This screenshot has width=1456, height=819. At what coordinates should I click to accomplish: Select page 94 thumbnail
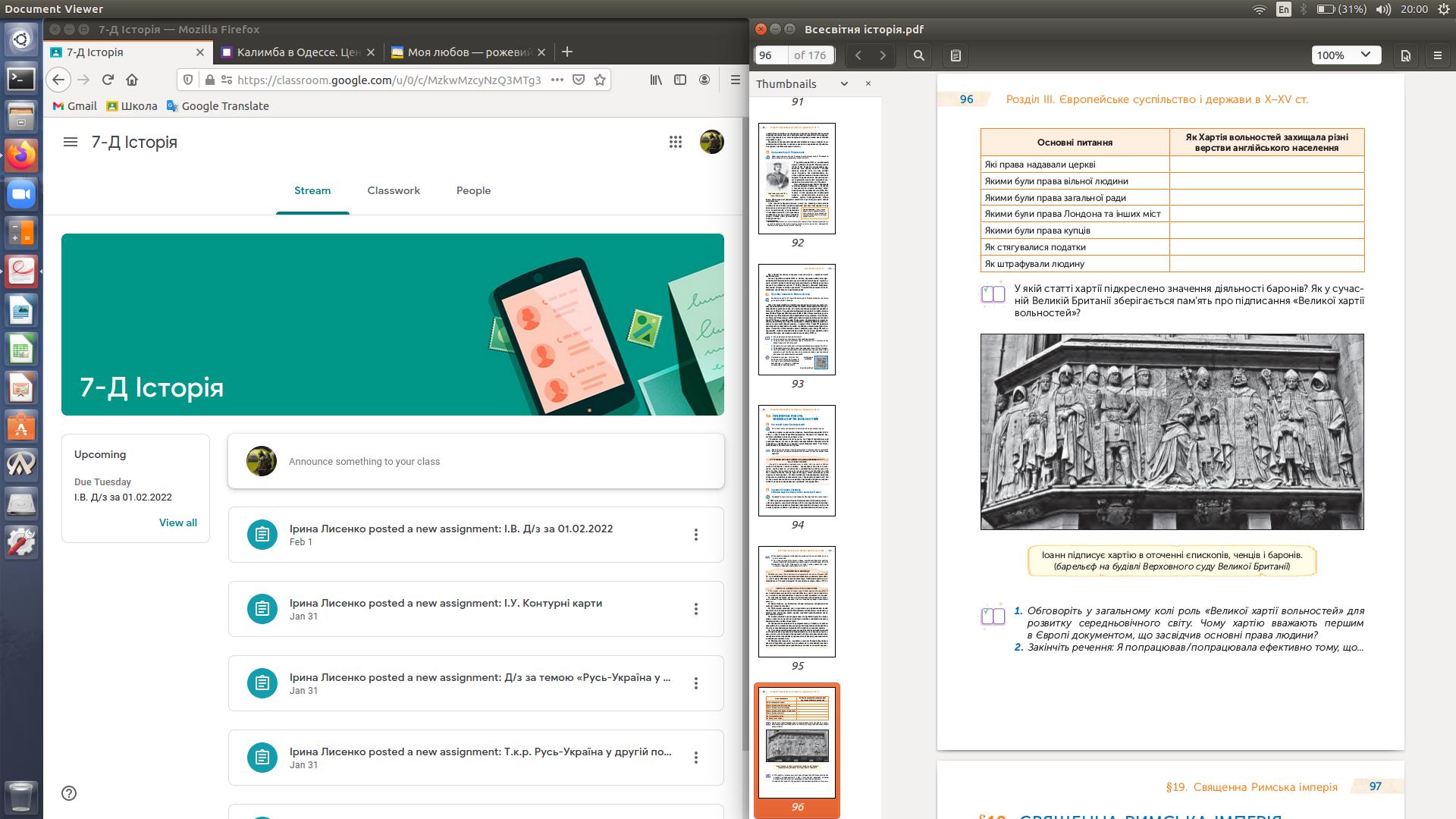(x=796, y=460)
